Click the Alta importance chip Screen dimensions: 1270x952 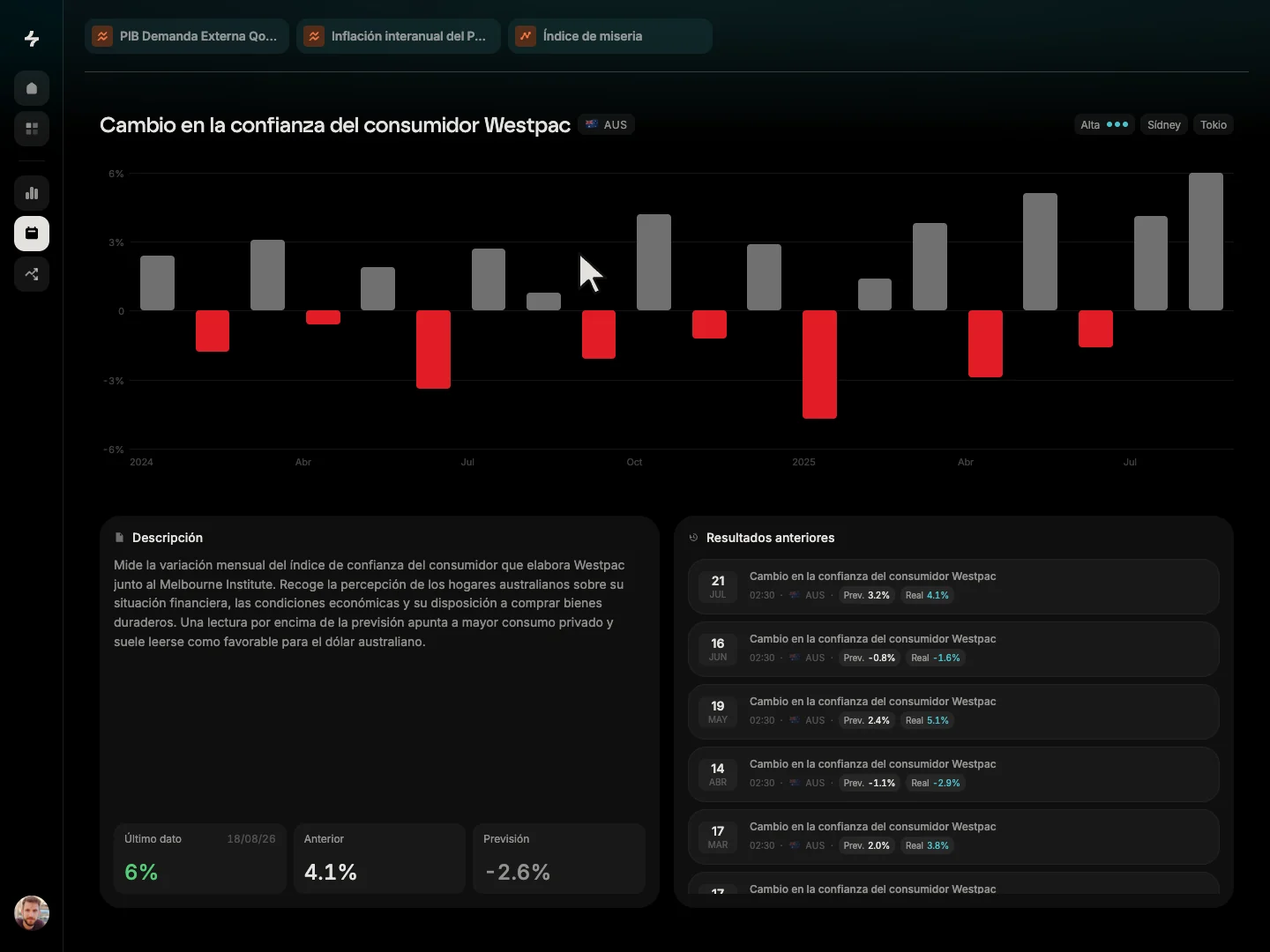point(1104,124)
